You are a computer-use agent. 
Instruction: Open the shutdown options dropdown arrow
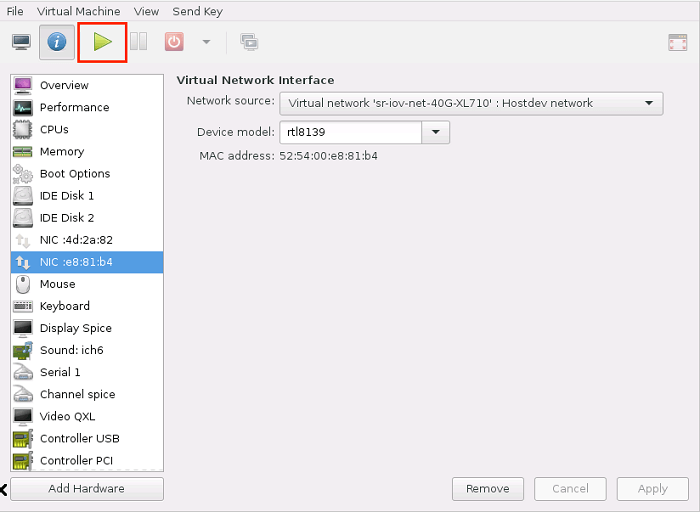(x=206, y=42)
